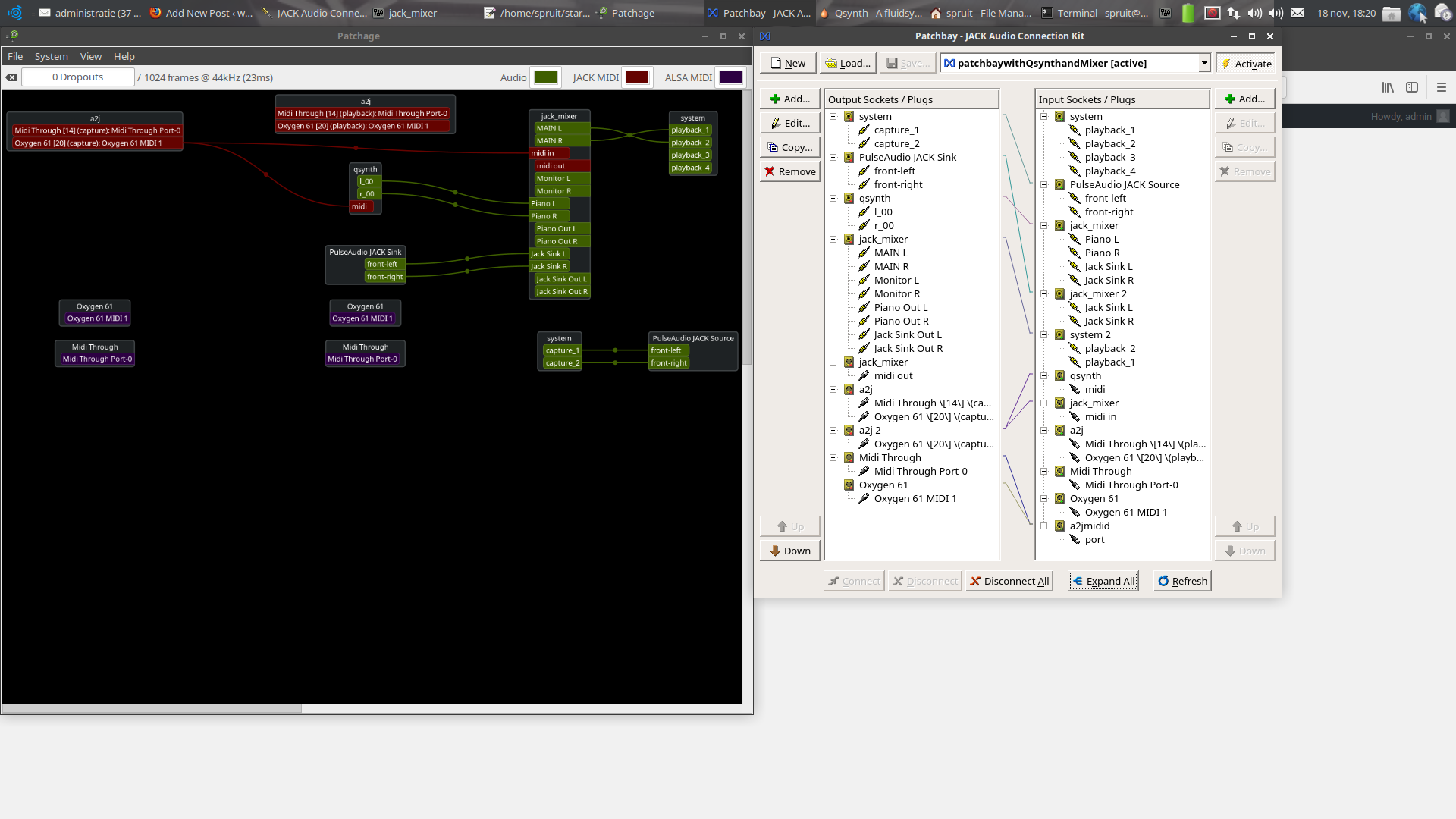Move output socket Down with arrow button
1456x819 pixels.
789,551
